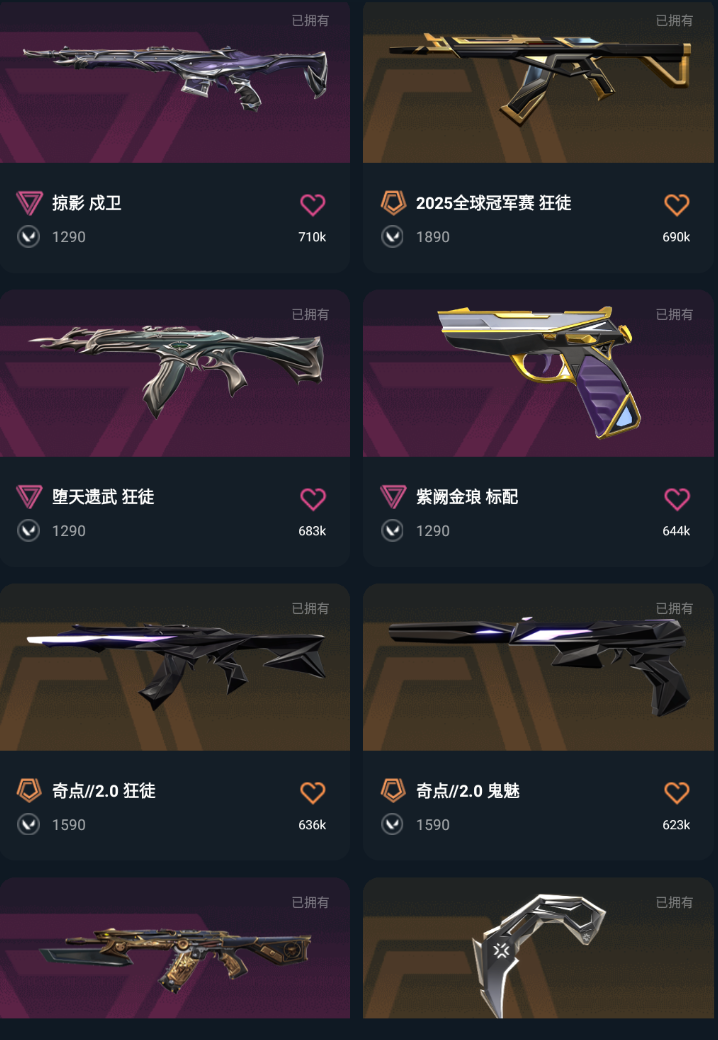This screenshot has width=718, height=1040.
Task: Click the pink tier icon beside 掠影 戍卫
Action: point(29,203)
